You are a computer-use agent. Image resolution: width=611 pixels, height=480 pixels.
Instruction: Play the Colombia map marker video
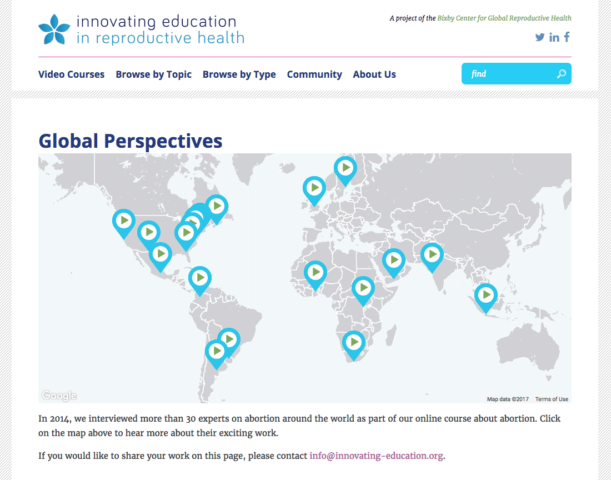[x=200, y=281]
